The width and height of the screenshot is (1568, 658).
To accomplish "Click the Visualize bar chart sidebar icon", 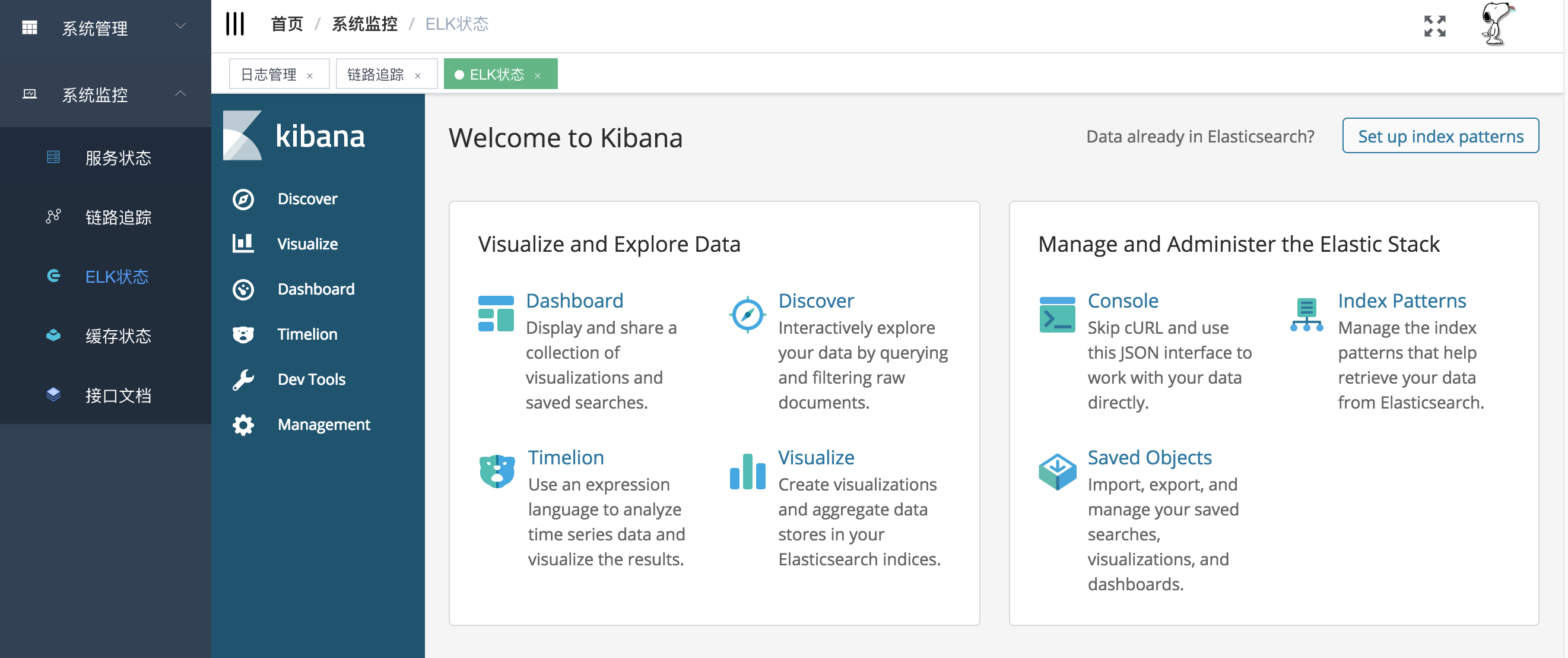I will coord(243,243).
